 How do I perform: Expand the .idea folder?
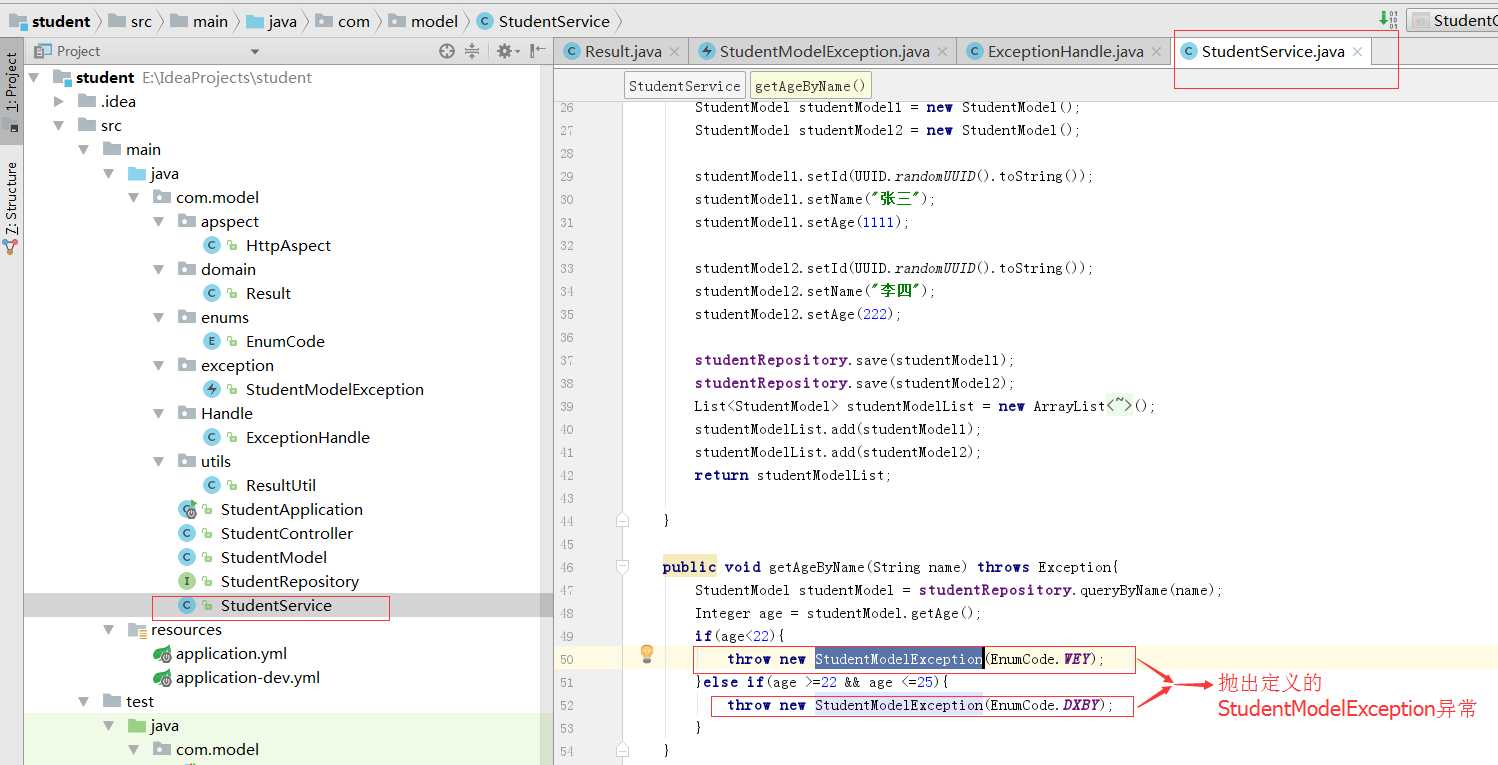pos(59,101)
